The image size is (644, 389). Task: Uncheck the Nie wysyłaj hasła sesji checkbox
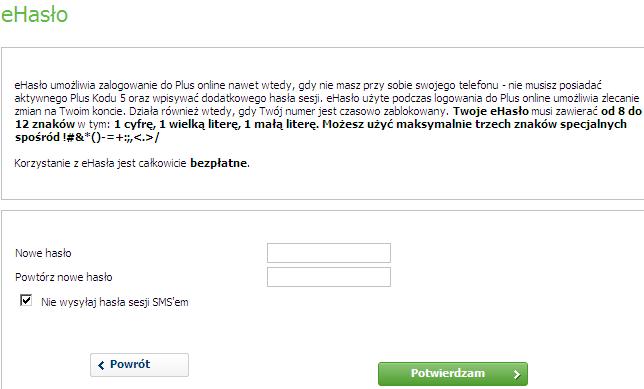click(26, 300)
